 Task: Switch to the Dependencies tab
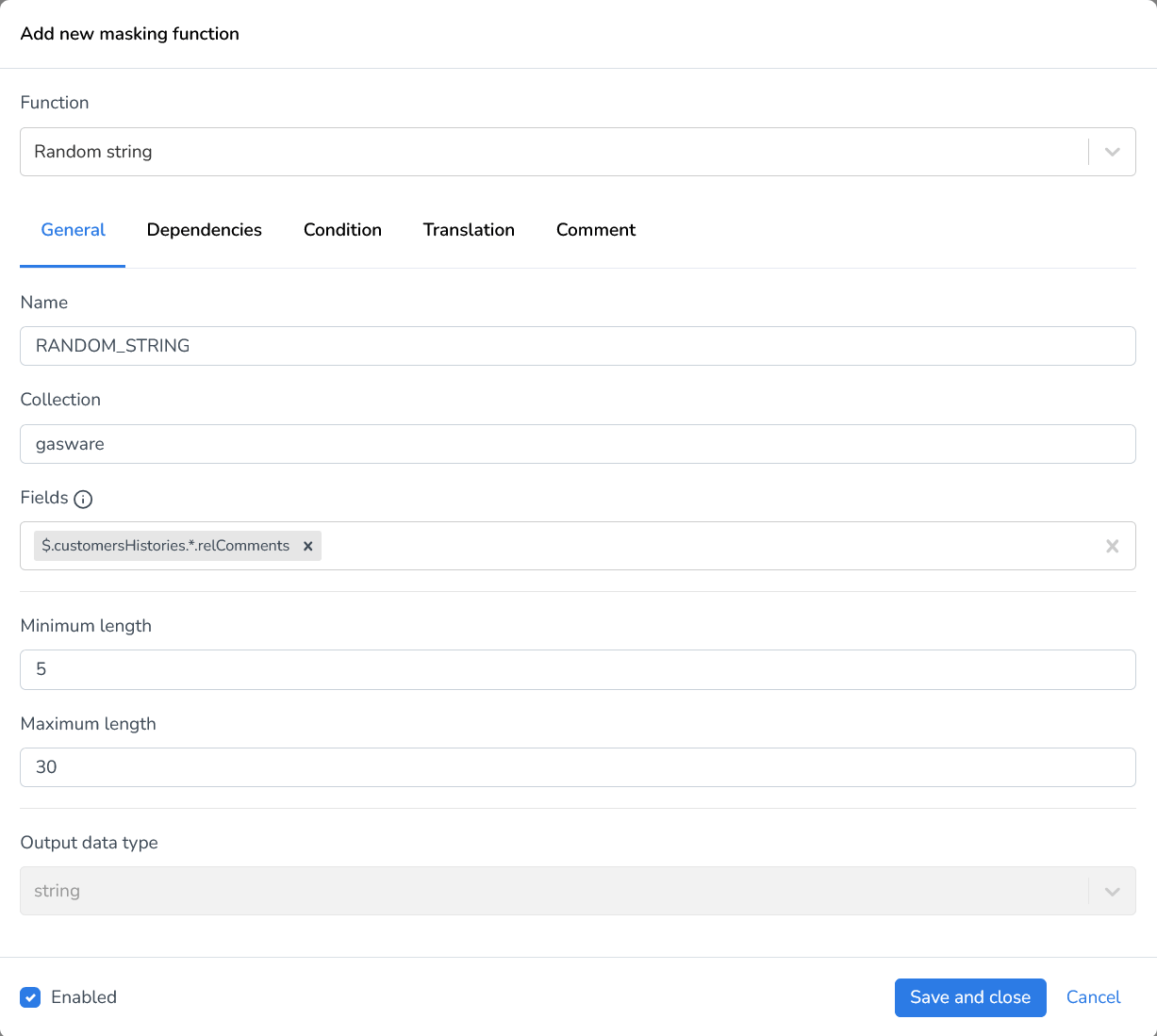(x=204, y=230)
